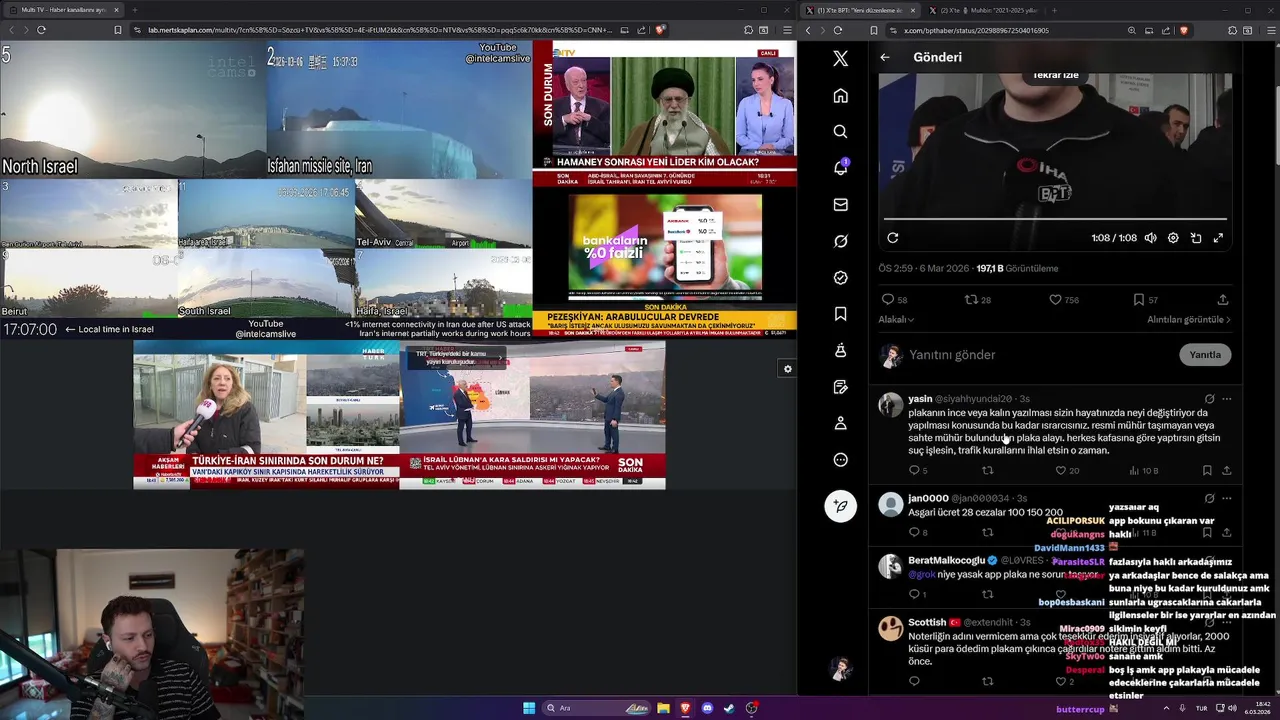Open extensions puzzle icon in X window

click(x=1233, y=30)
